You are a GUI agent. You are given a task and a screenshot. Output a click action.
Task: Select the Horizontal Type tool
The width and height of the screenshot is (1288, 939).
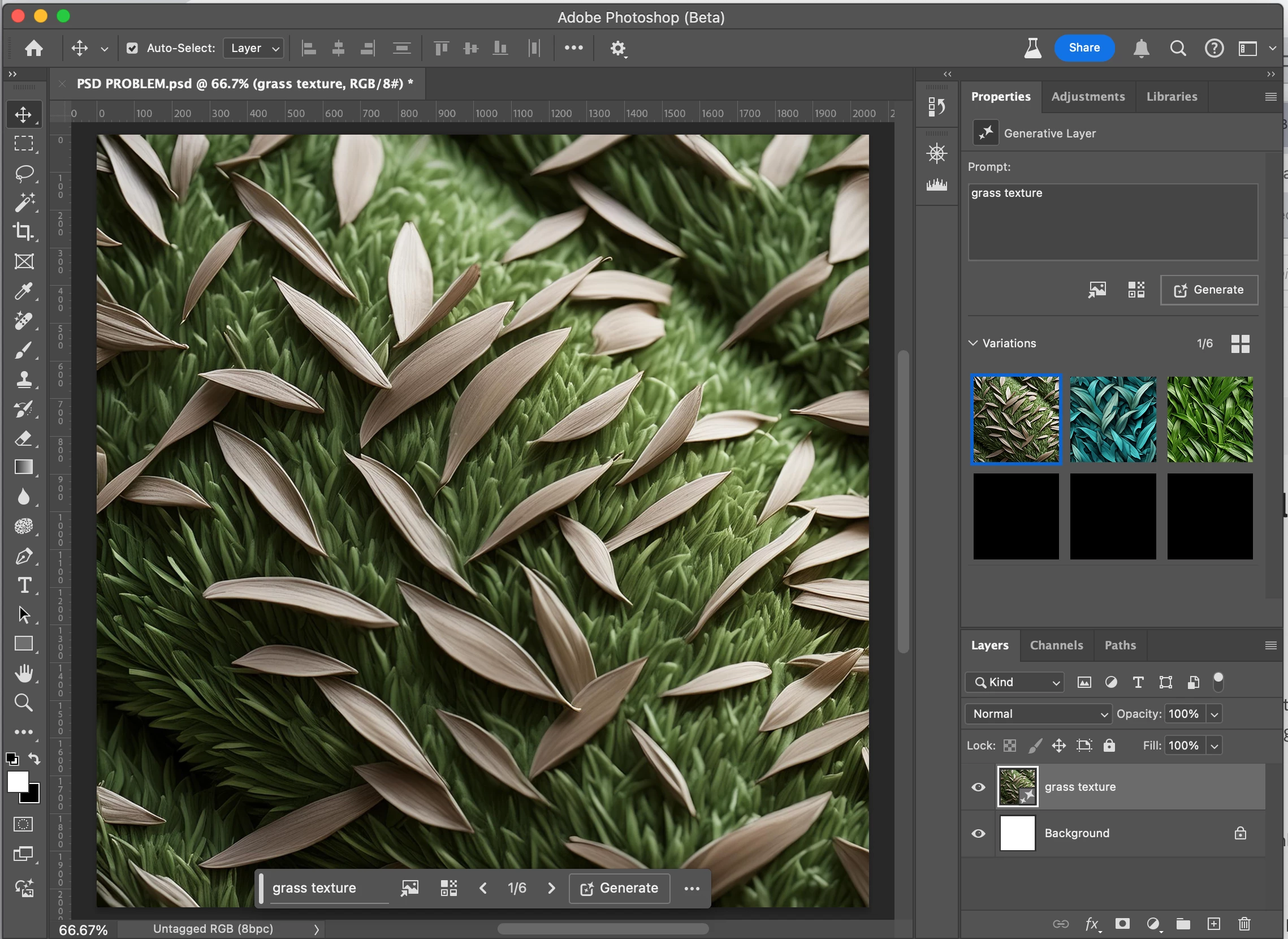click(x=24, y=585)
